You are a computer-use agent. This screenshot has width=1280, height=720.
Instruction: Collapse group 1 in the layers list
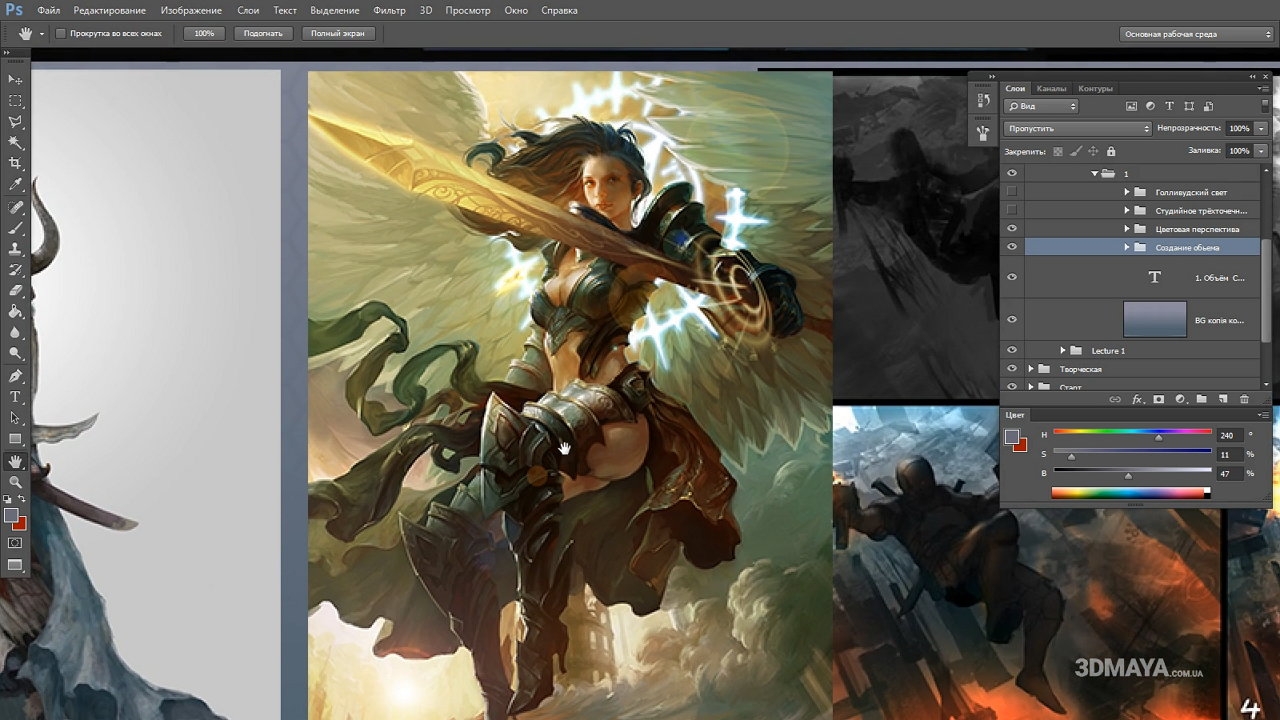1094,173
